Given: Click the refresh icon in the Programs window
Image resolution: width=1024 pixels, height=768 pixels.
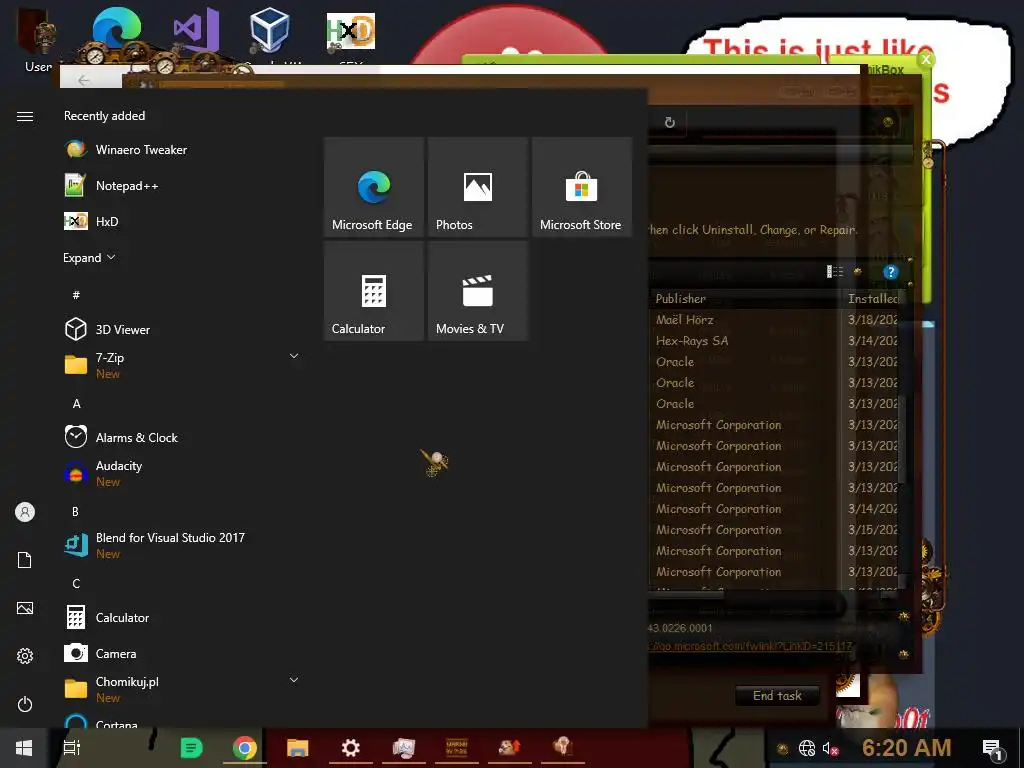Looking at the screenshot, I should (669, 123).
